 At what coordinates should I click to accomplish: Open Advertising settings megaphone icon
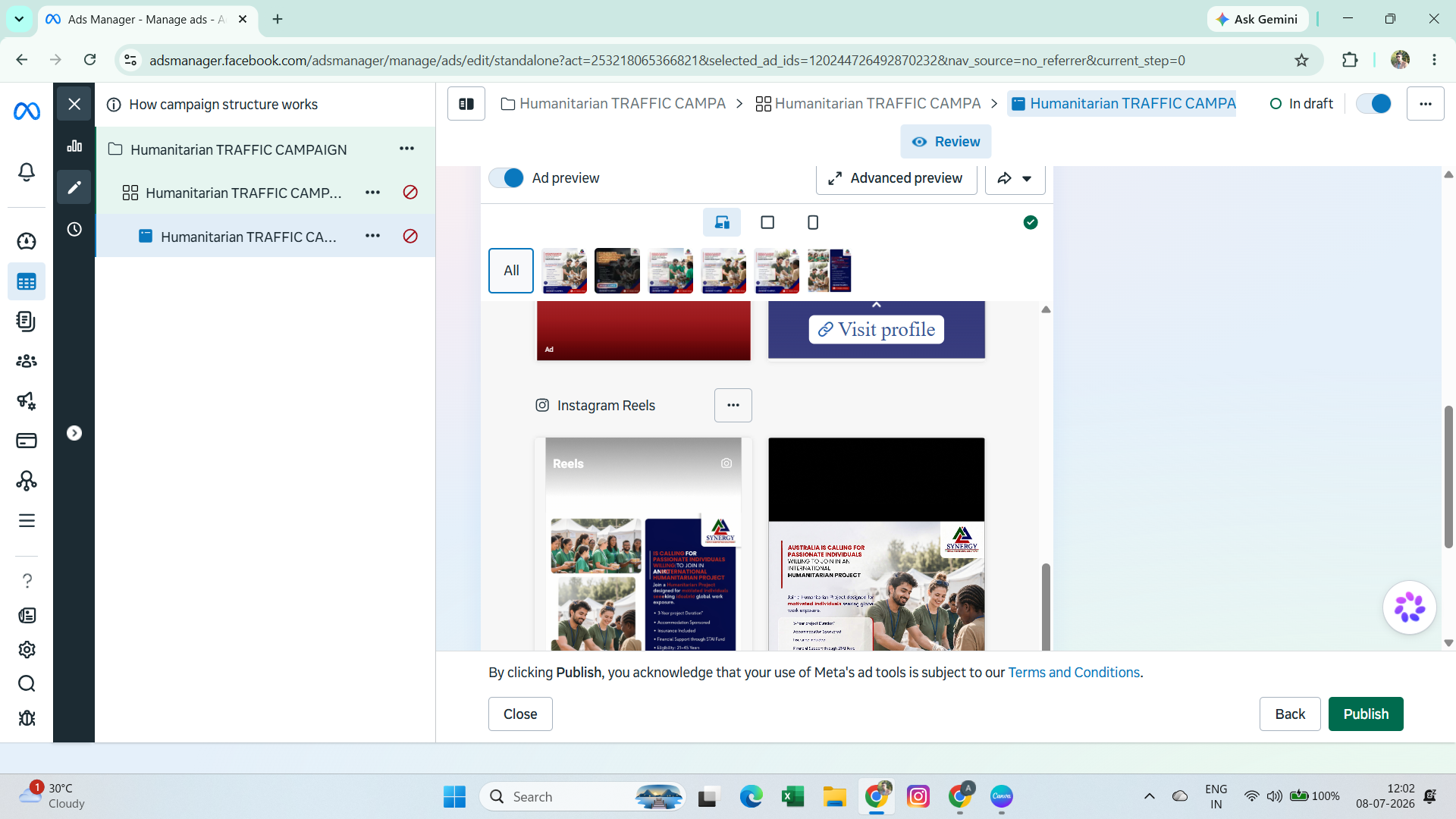point(27,400)
